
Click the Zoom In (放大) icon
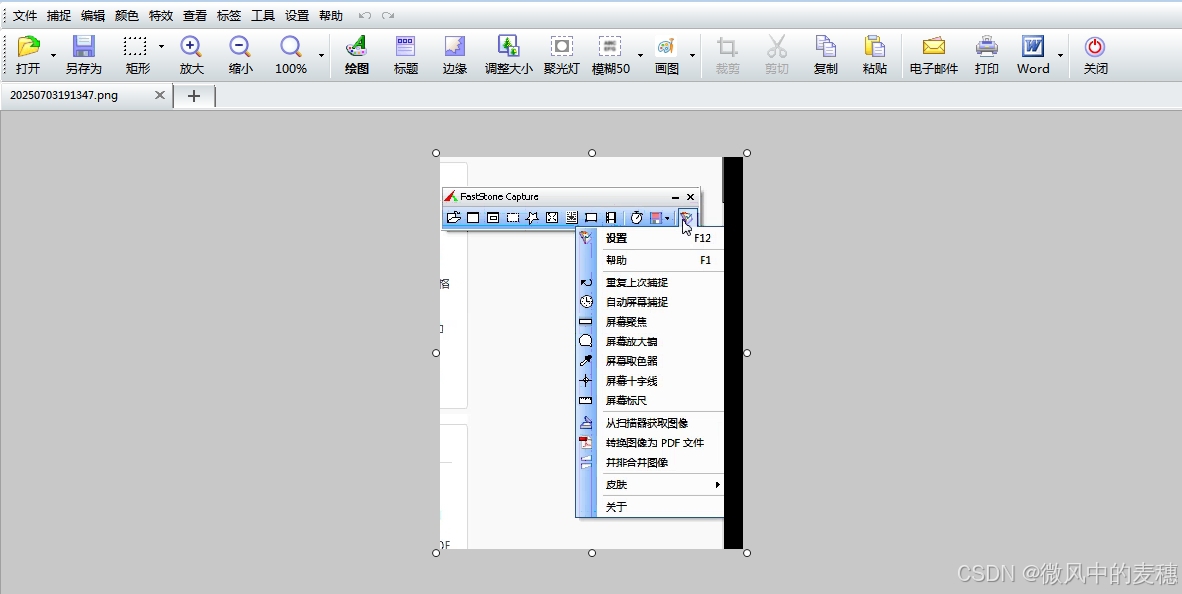click(x=191, y=55)
